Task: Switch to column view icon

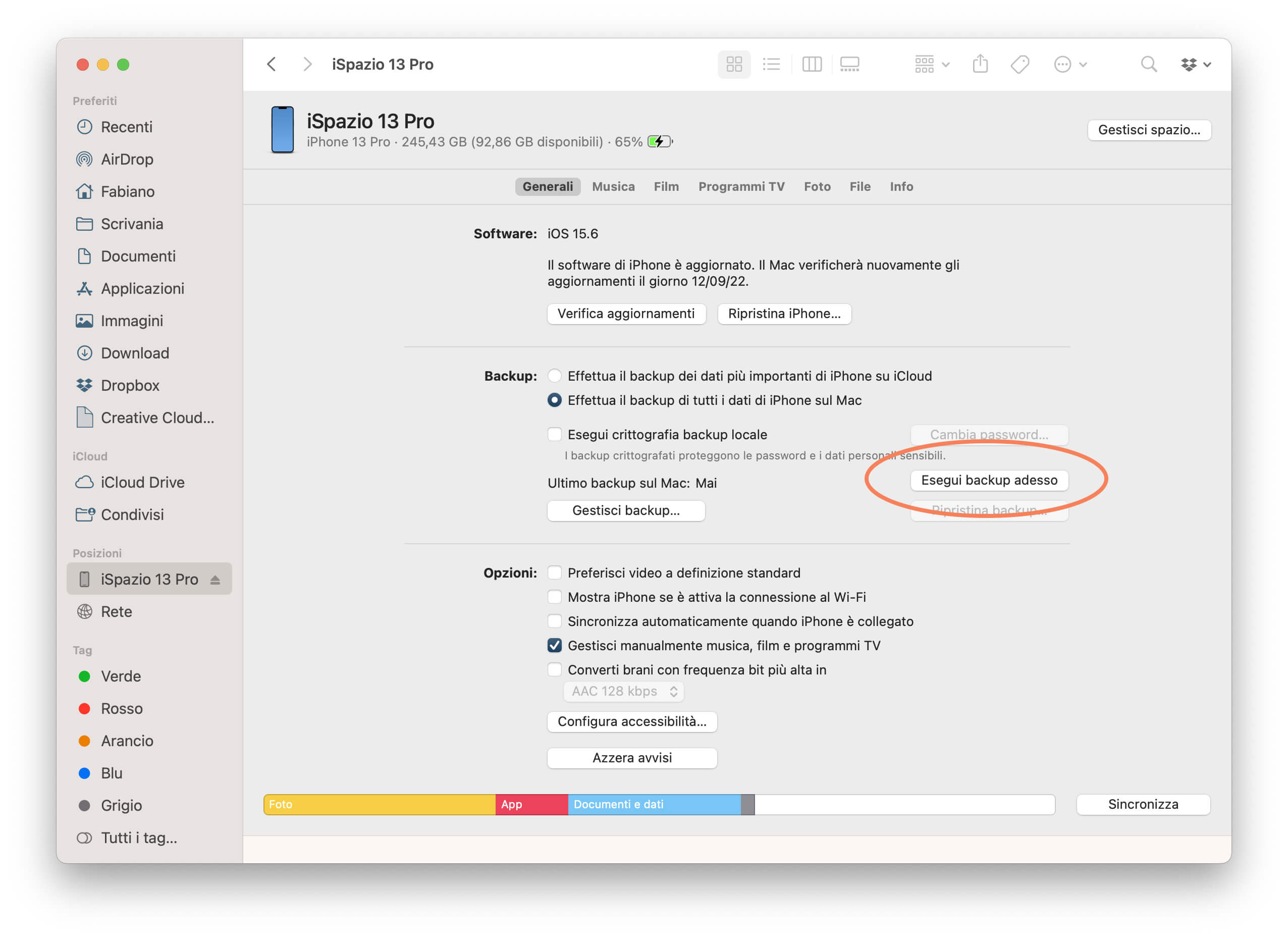Action: click(x=812, y=64)
